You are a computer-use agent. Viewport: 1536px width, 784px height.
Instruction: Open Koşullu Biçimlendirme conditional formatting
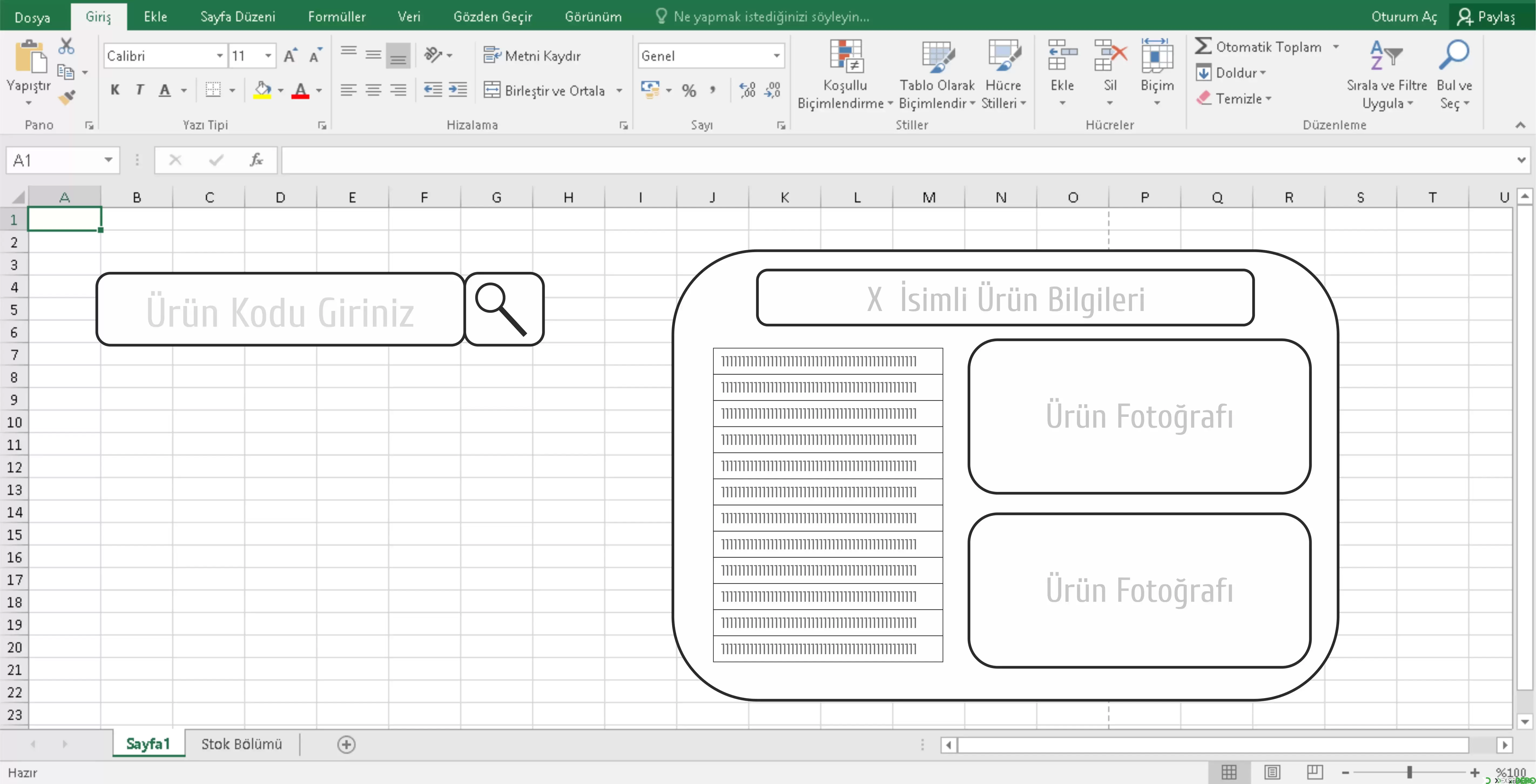pos(845,74)
